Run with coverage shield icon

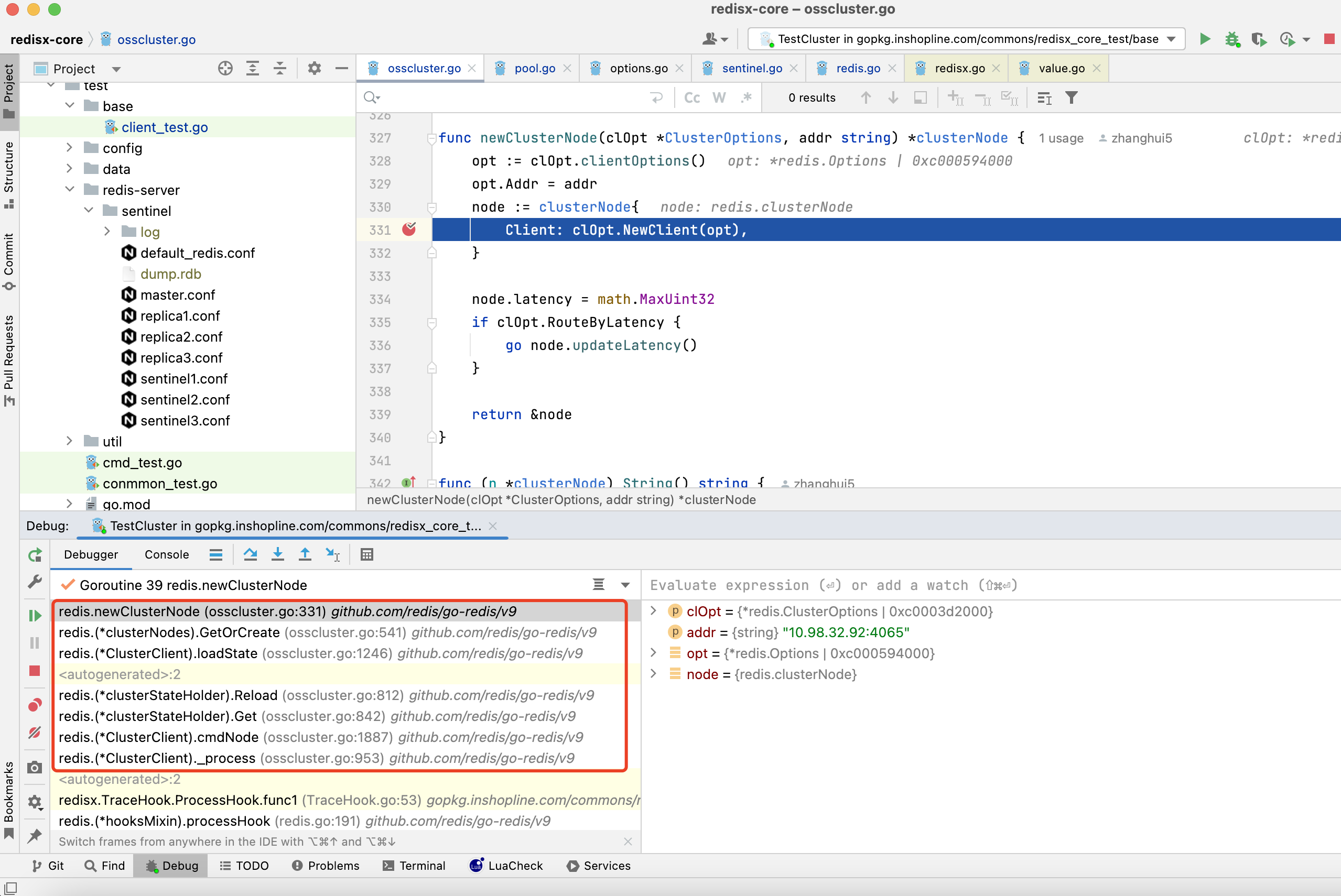tap(1259, 39)
